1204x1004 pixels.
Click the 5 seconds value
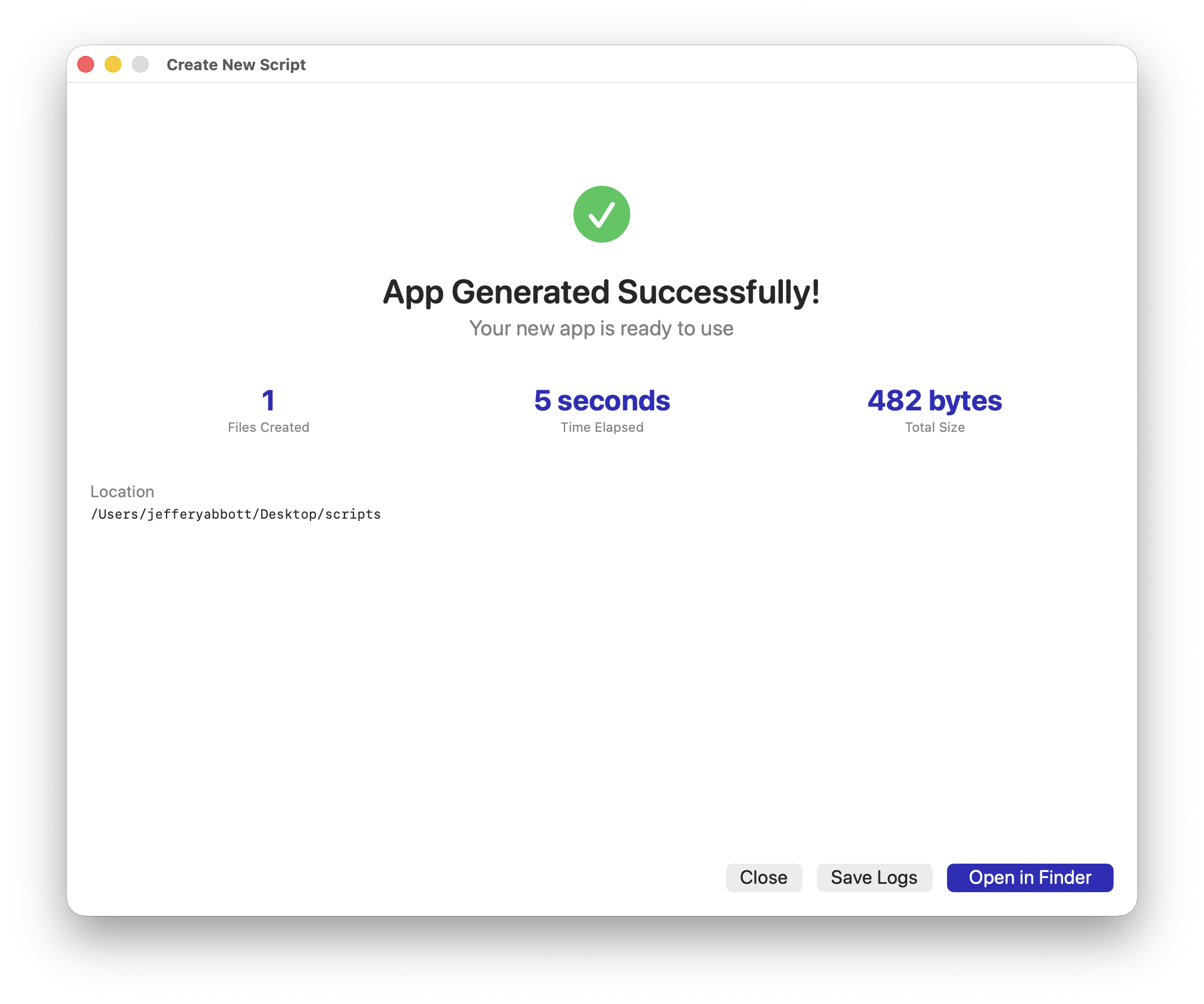tap(601, 400)
